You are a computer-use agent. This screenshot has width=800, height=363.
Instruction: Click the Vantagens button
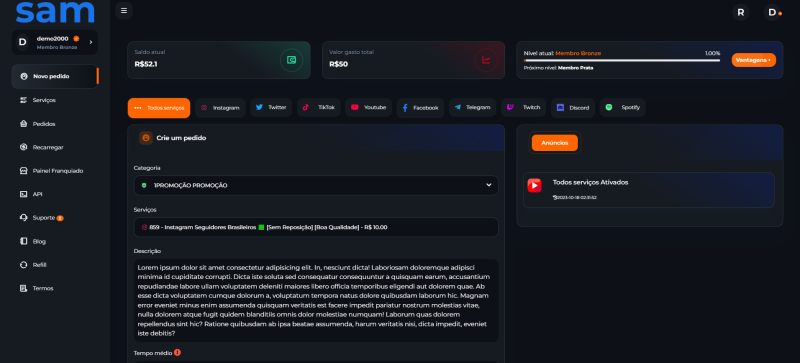pyautogui.click(x=754, y=60)
